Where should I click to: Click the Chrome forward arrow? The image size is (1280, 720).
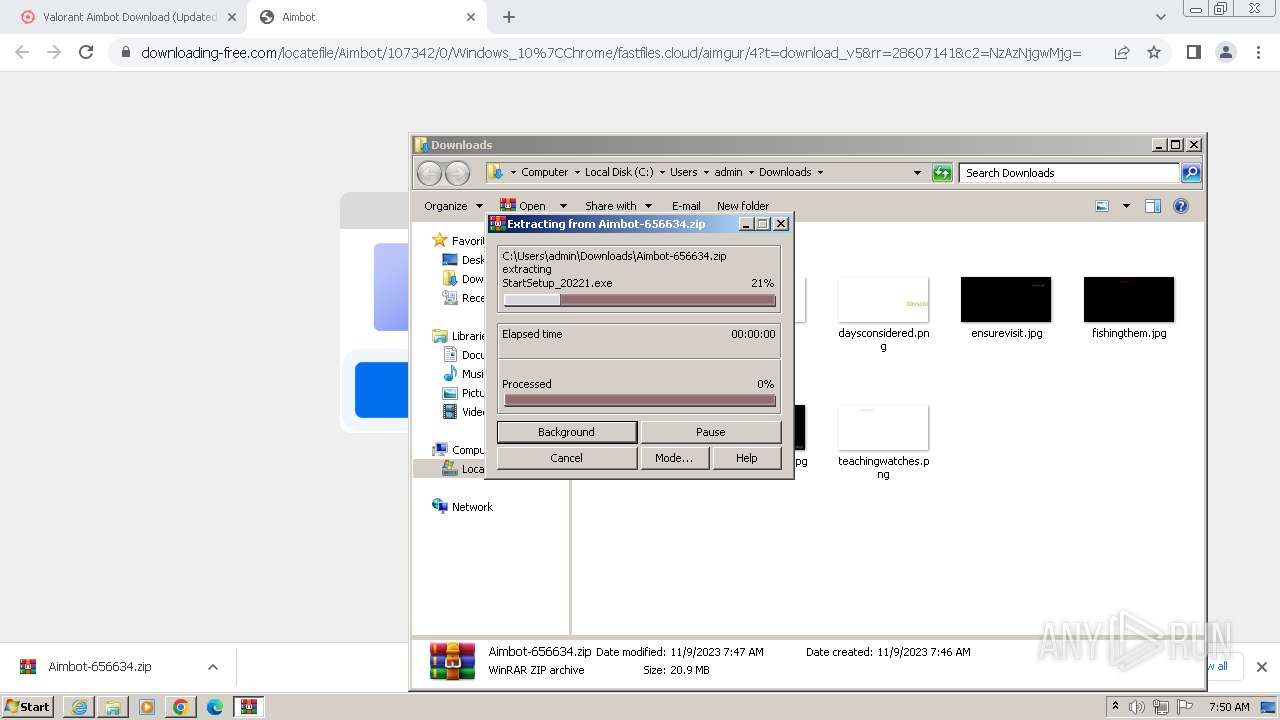[54, 52]
